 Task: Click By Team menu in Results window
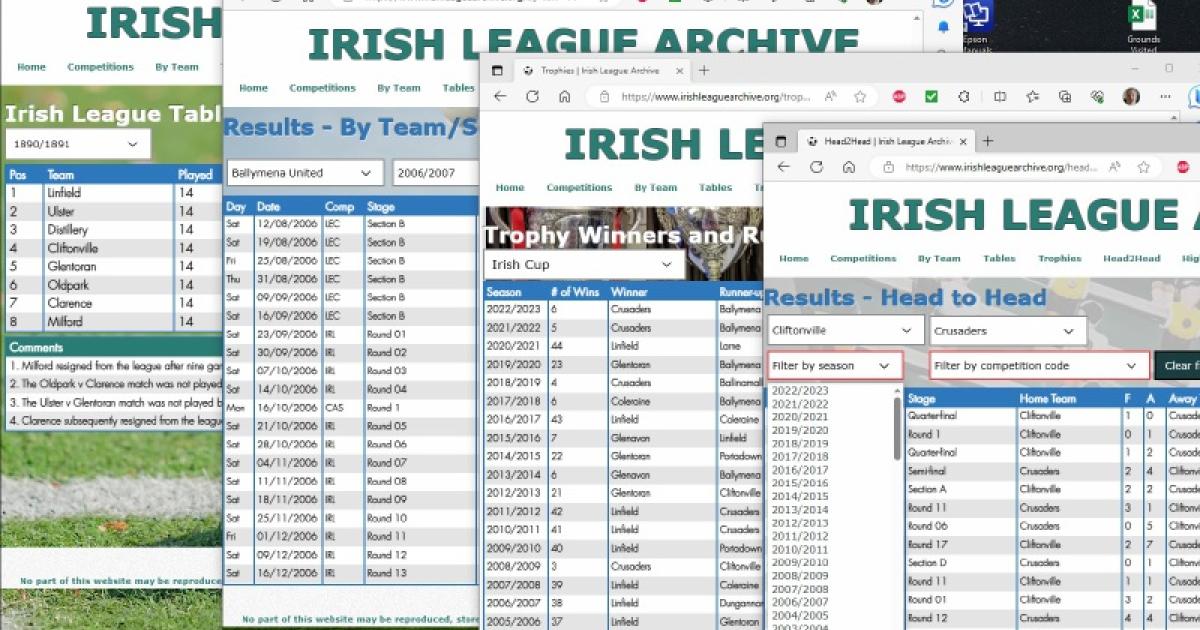(398, 88)
